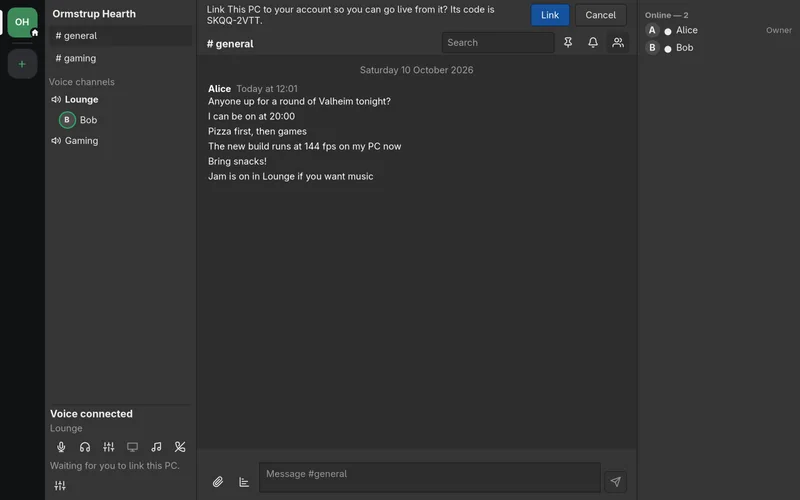Click the "Bring snacks!" message
The height and width of the screenshot is (500, 800).
[x=237, y=161]
